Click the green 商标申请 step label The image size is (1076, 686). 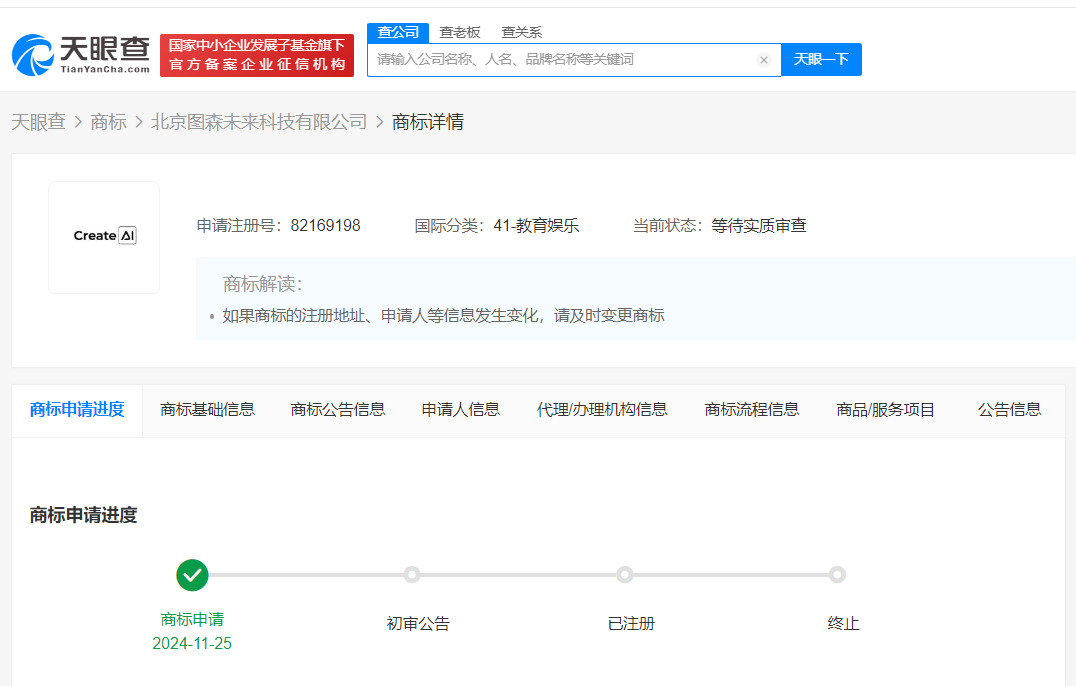pos(192,619)
